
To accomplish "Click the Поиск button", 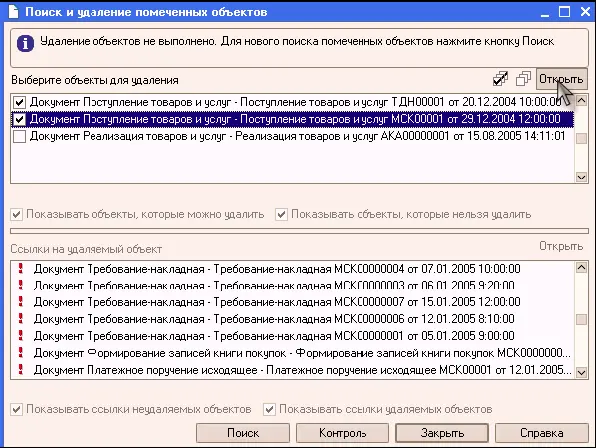I will coord(243,433).
